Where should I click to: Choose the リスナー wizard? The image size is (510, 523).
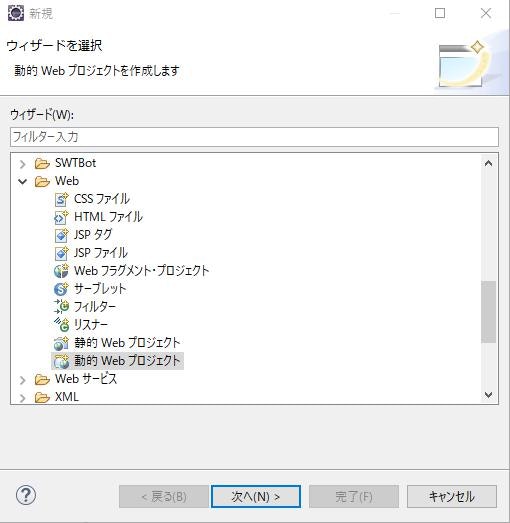[x=91, y=325]
